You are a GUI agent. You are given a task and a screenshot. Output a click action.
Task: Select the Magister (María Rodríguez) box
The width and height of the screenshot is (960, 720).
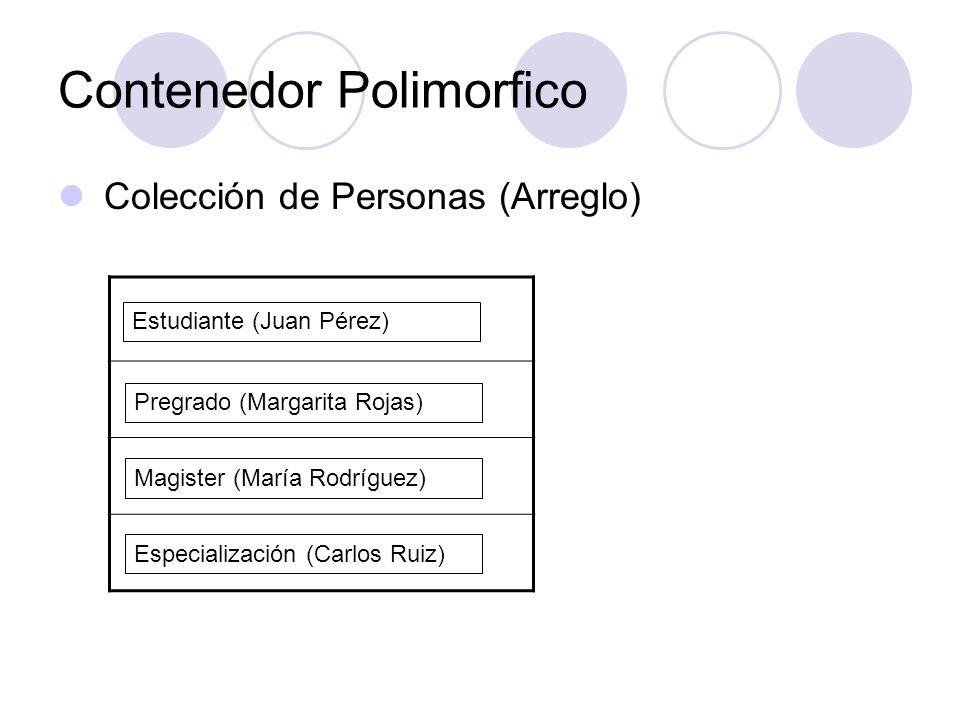click(x=304, y=478)
